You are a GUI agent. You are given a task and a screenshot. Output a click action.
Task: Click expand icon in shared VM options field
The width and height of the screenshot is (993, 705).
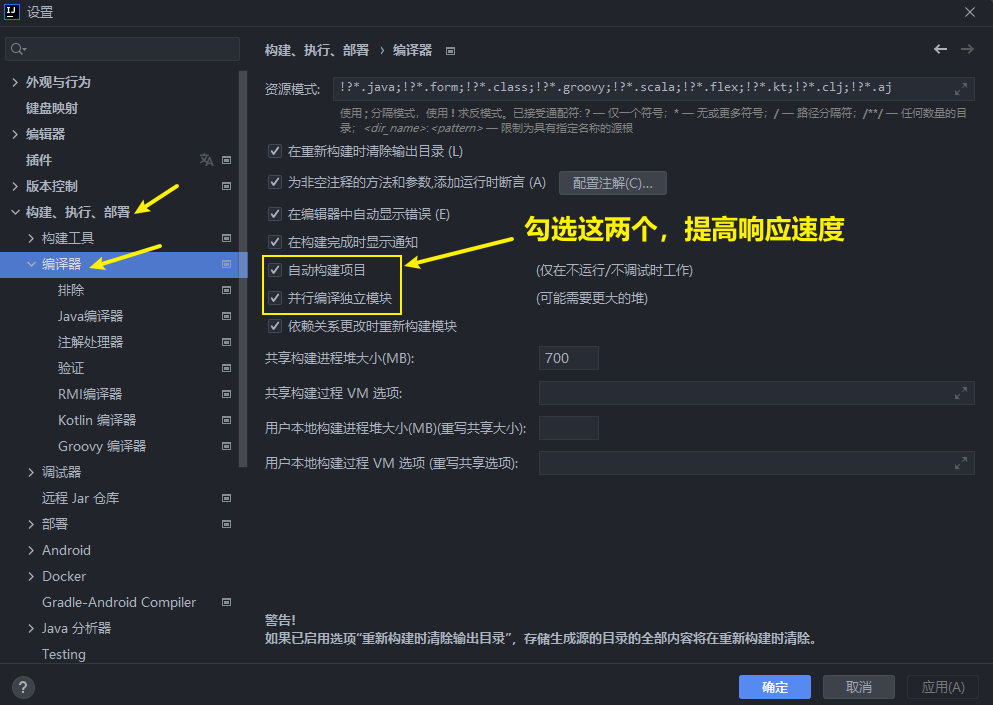(961, 393)
